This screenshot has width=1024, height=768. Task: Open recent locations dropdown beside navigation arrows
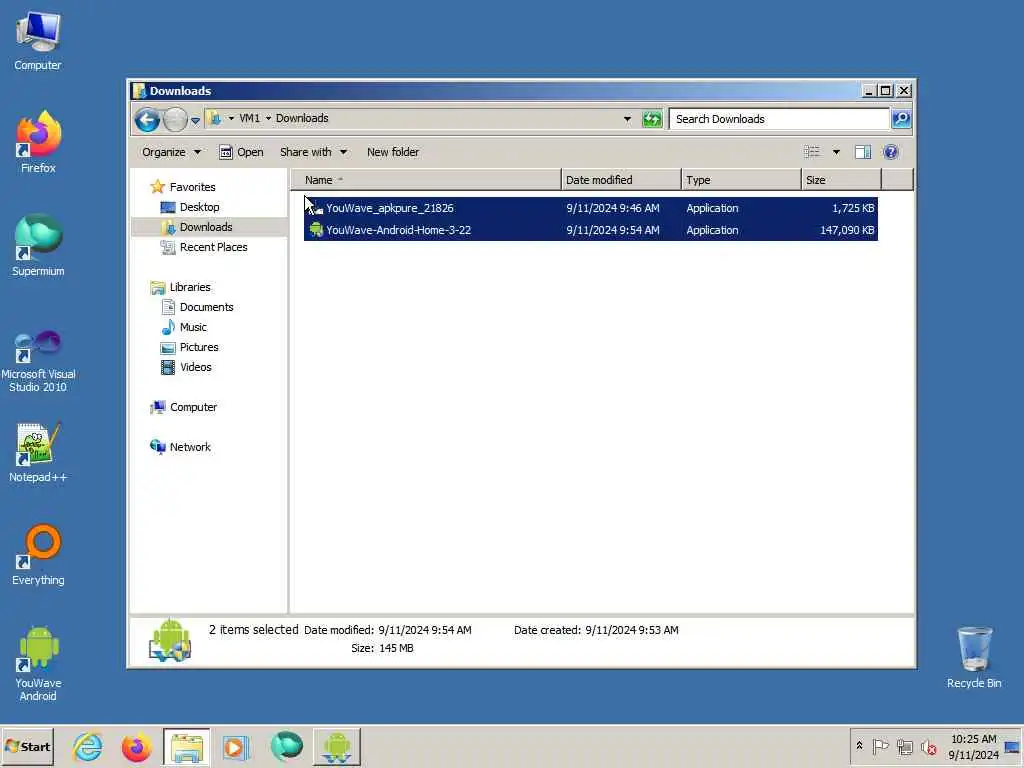195,120
